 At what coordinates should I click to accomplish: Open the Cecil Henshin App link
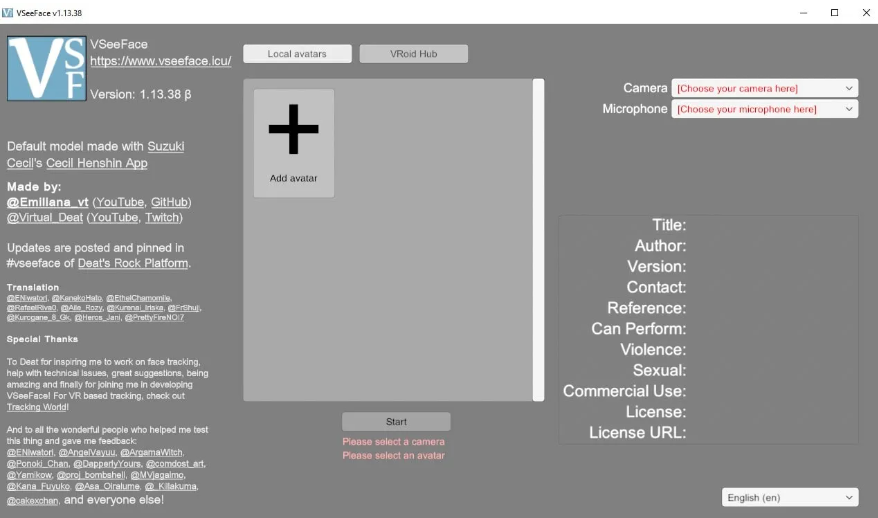96,163
